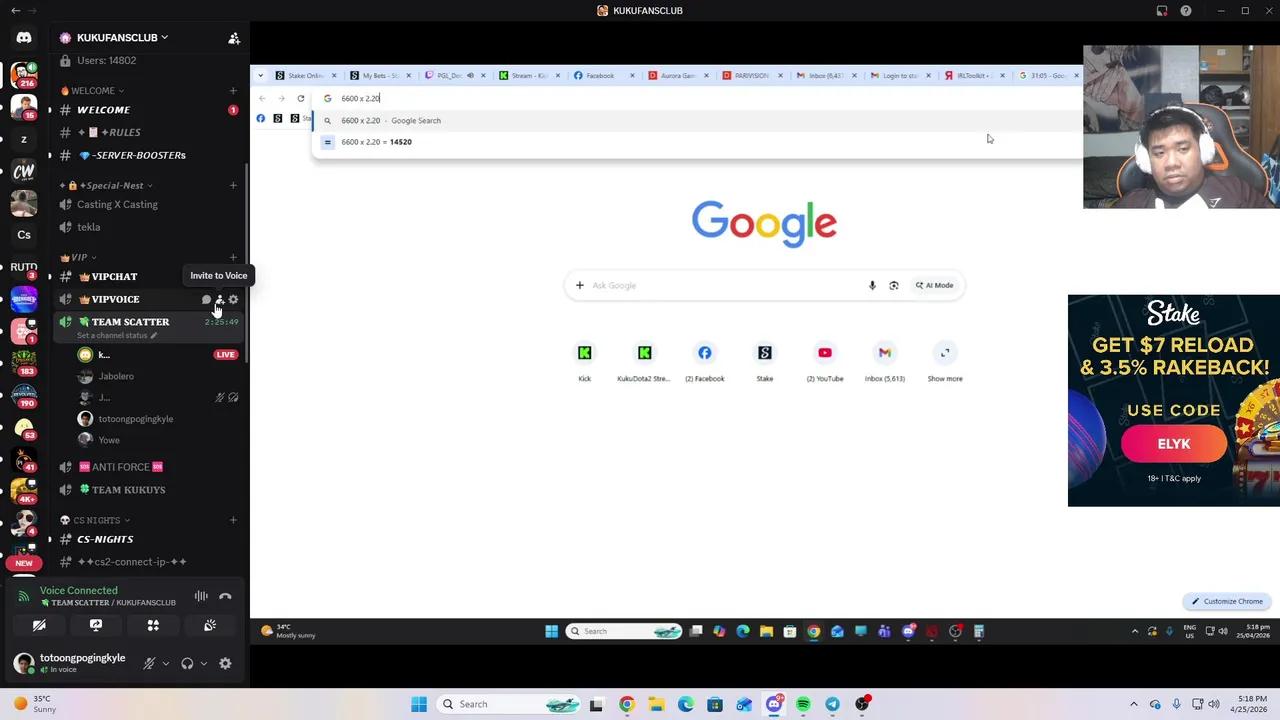The width and height of the screenshot is (1280, 720).
Task: Add a channel to CS NIGHTS category
Action: 233,520
